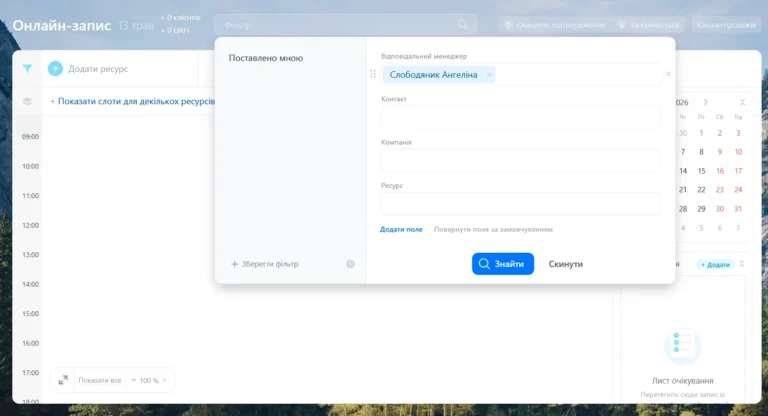Screen dimensions: 768x416
Task: Open the filter settings gear icon
Action: pos(350,264)
